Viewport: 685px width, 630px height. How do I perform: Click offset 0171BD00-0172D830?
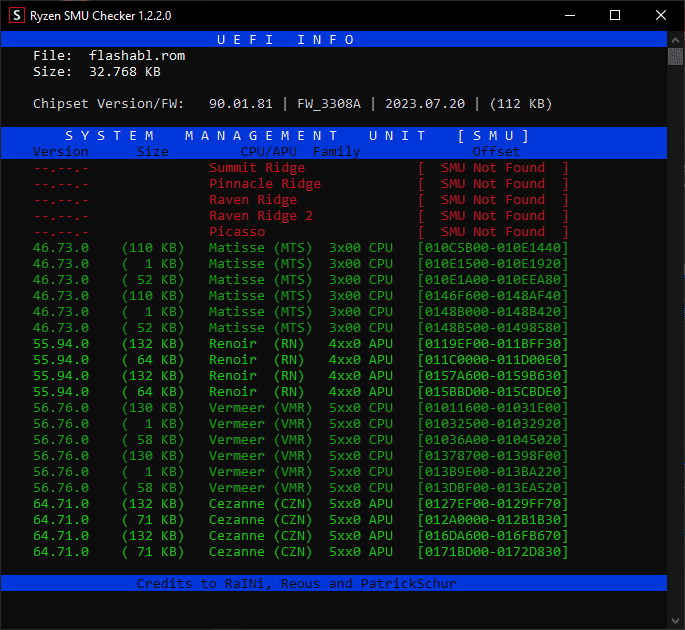pos(493,552)
